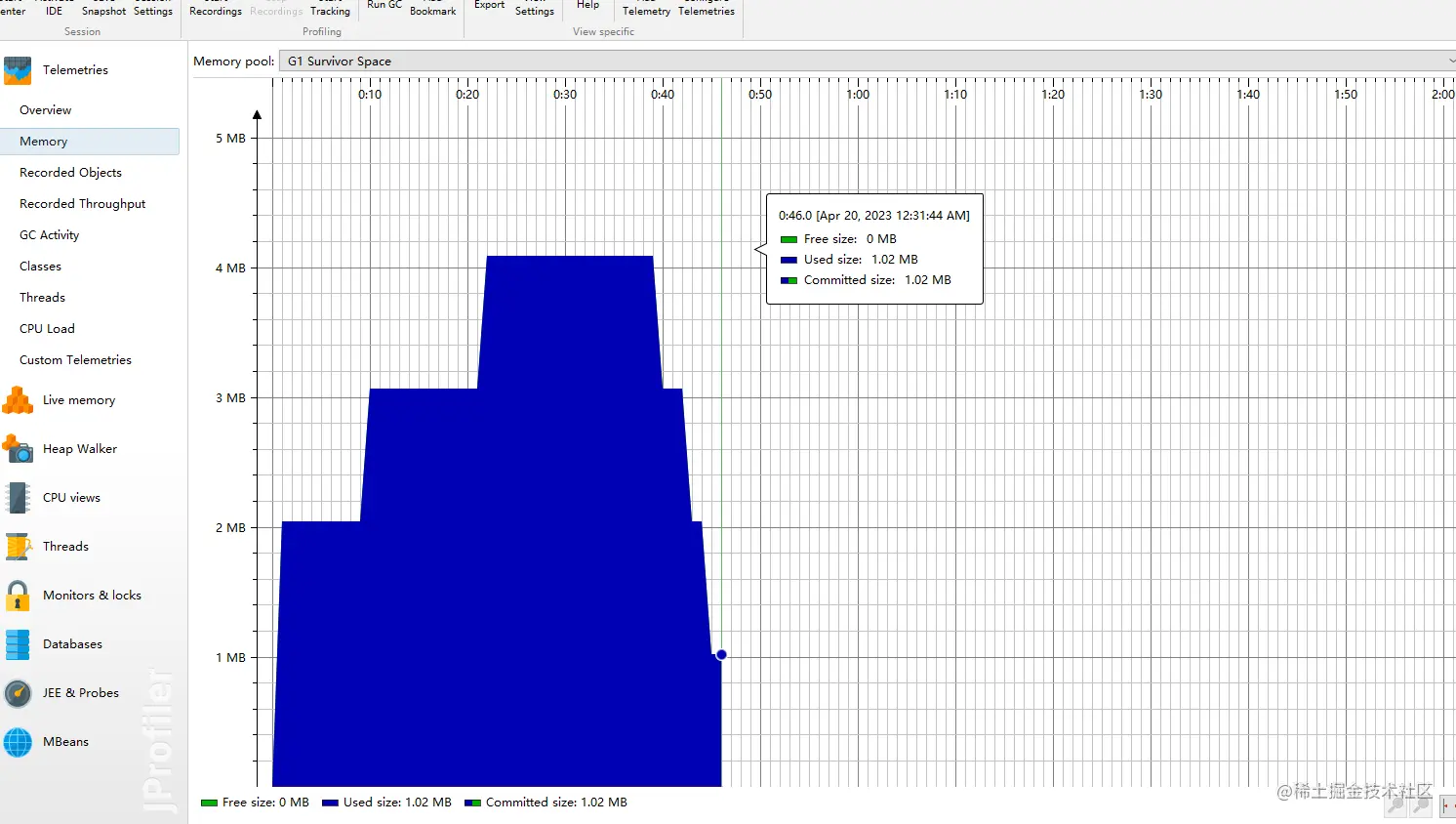
Task: Click the Add Bookmark toolbar button
Action: pos(432,8)
